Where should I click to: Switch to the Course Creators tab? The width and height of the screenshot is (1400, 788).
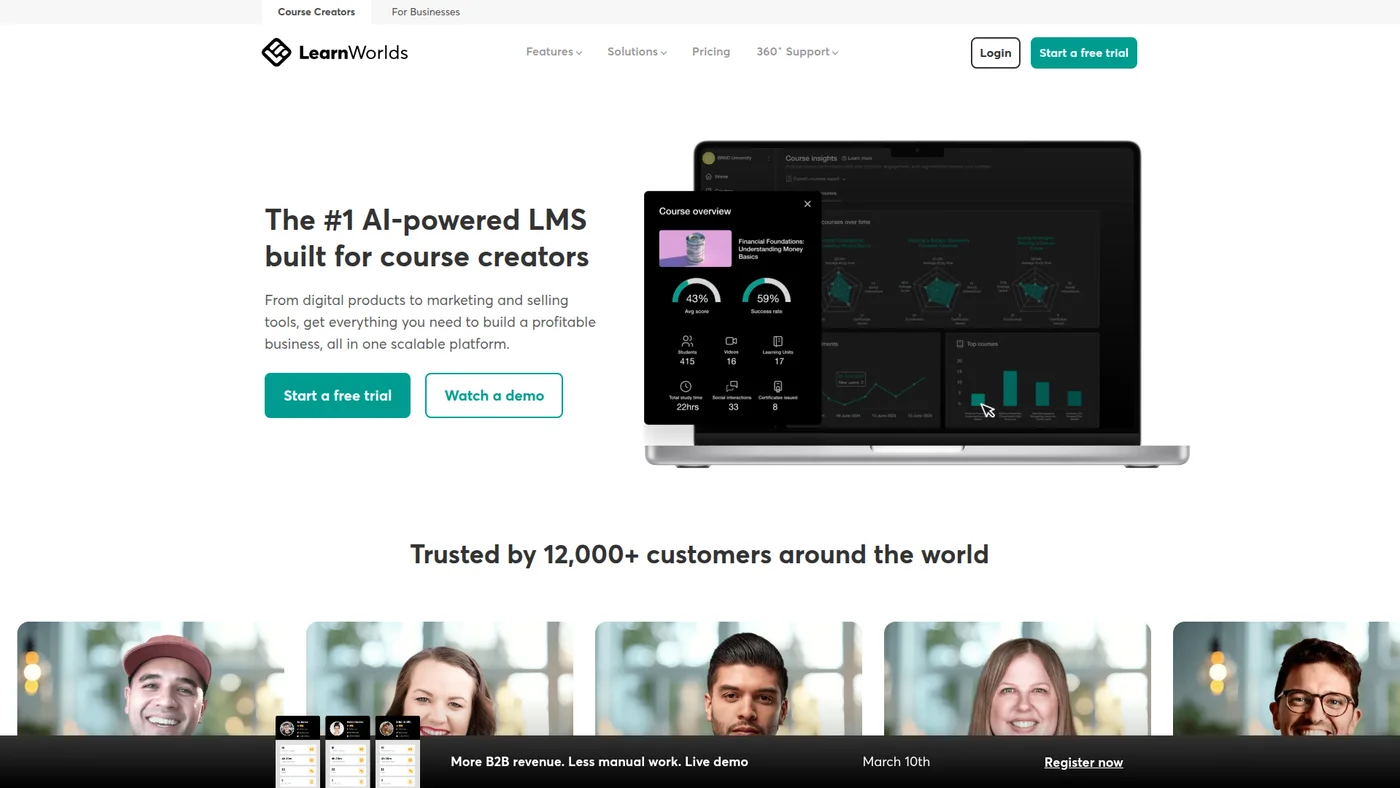pyautogui.click(x=316, y=12)
